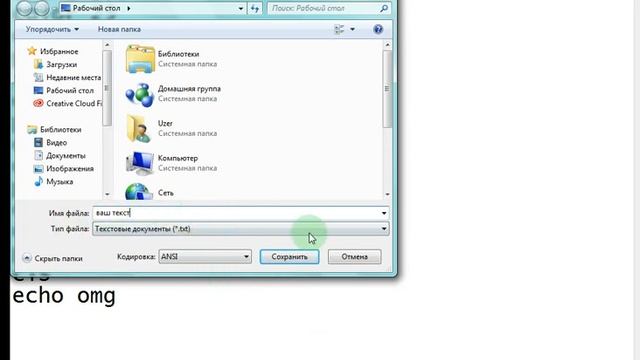Screen dimensions: 640x360
Task: Click the file list scroll down arrow
Action: [x=387, y=194]
